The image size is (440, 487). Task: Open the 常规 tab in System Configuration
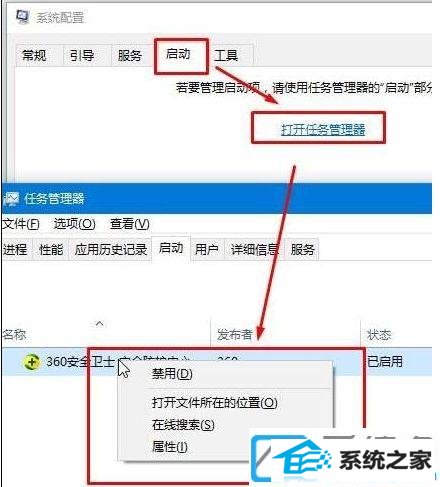click(x=34, y=55)
